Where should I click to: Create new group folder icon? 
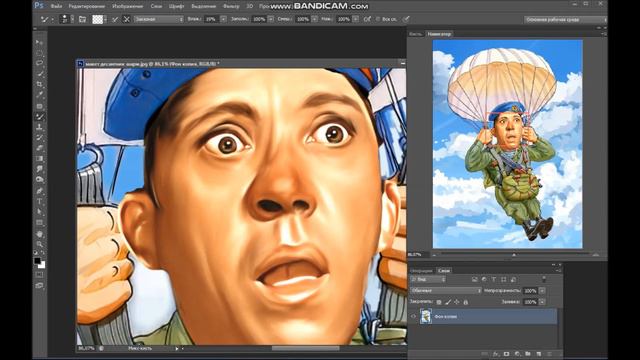click(x=528, y=354)
